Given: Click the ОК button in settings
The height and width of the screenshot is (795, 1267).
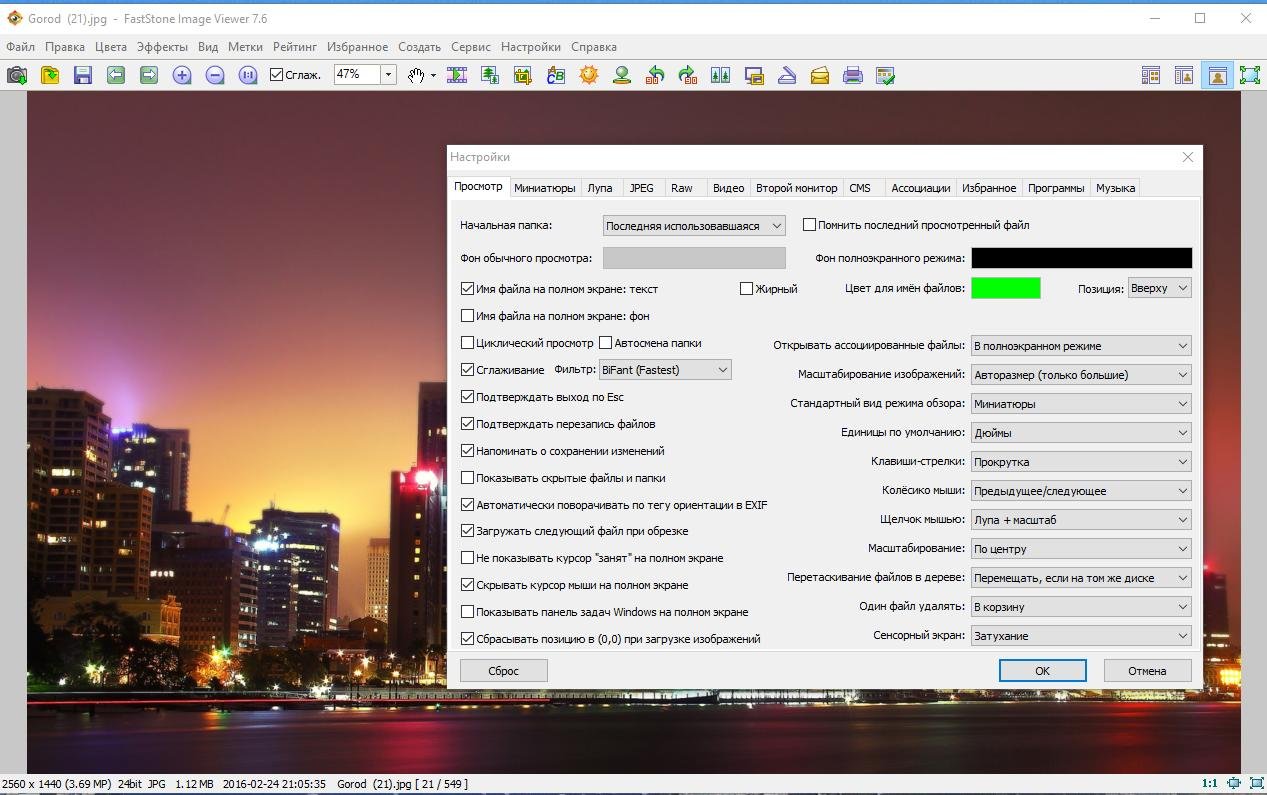Looking at the screenshot, I should (1042, 671).
